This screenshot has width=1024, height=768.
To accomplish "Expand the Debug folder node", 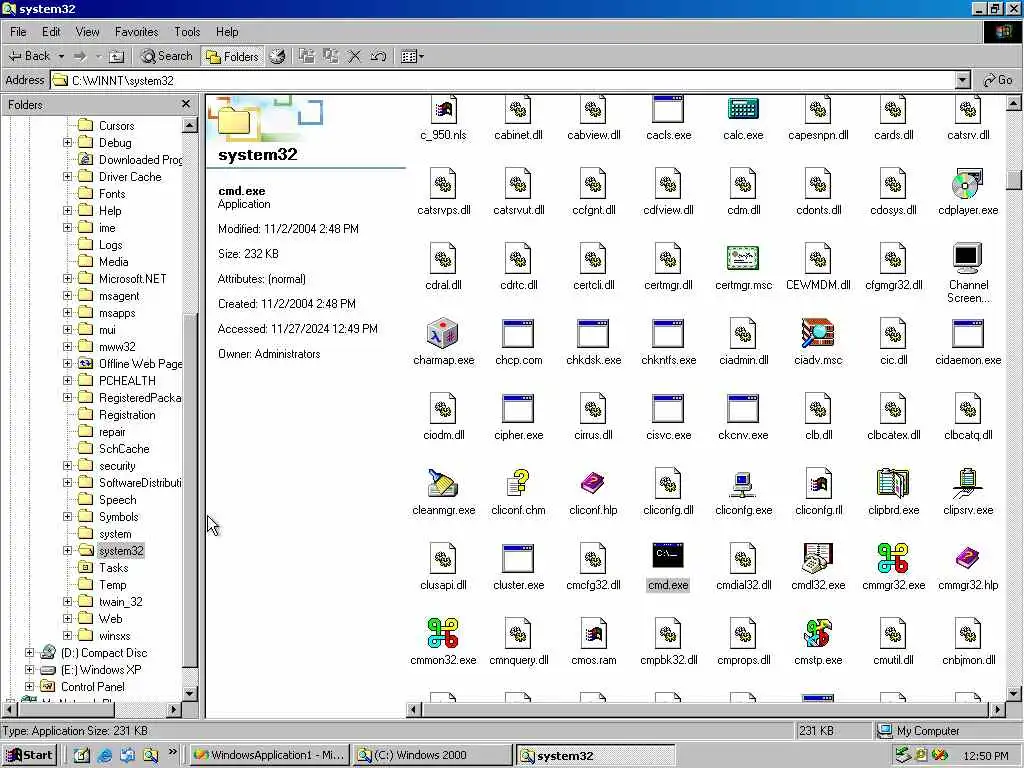I will [x=67, y=142].
